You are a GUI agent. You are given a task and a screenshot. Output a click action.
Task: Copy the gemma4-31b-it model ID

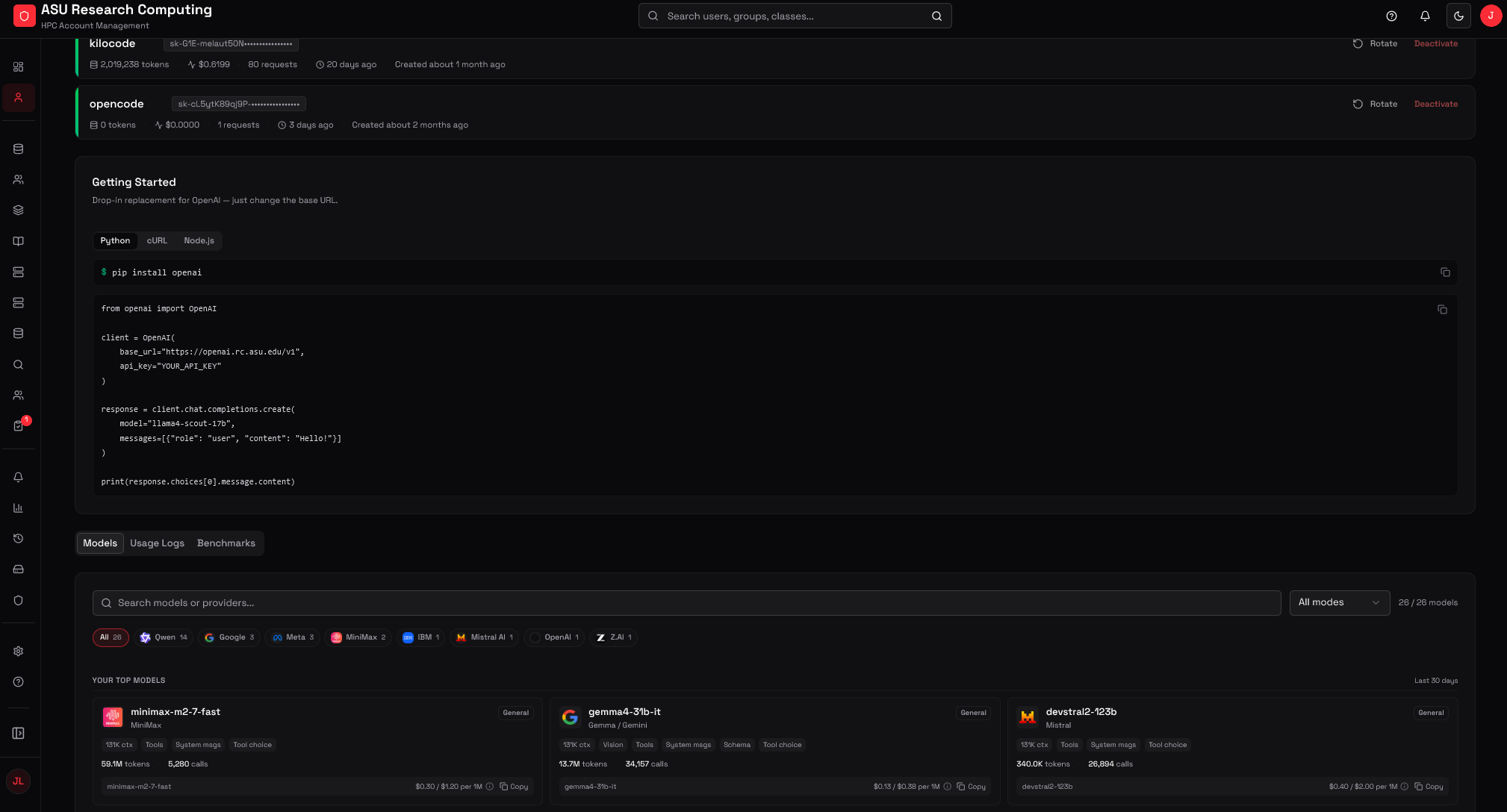click(x=972, y=787)
